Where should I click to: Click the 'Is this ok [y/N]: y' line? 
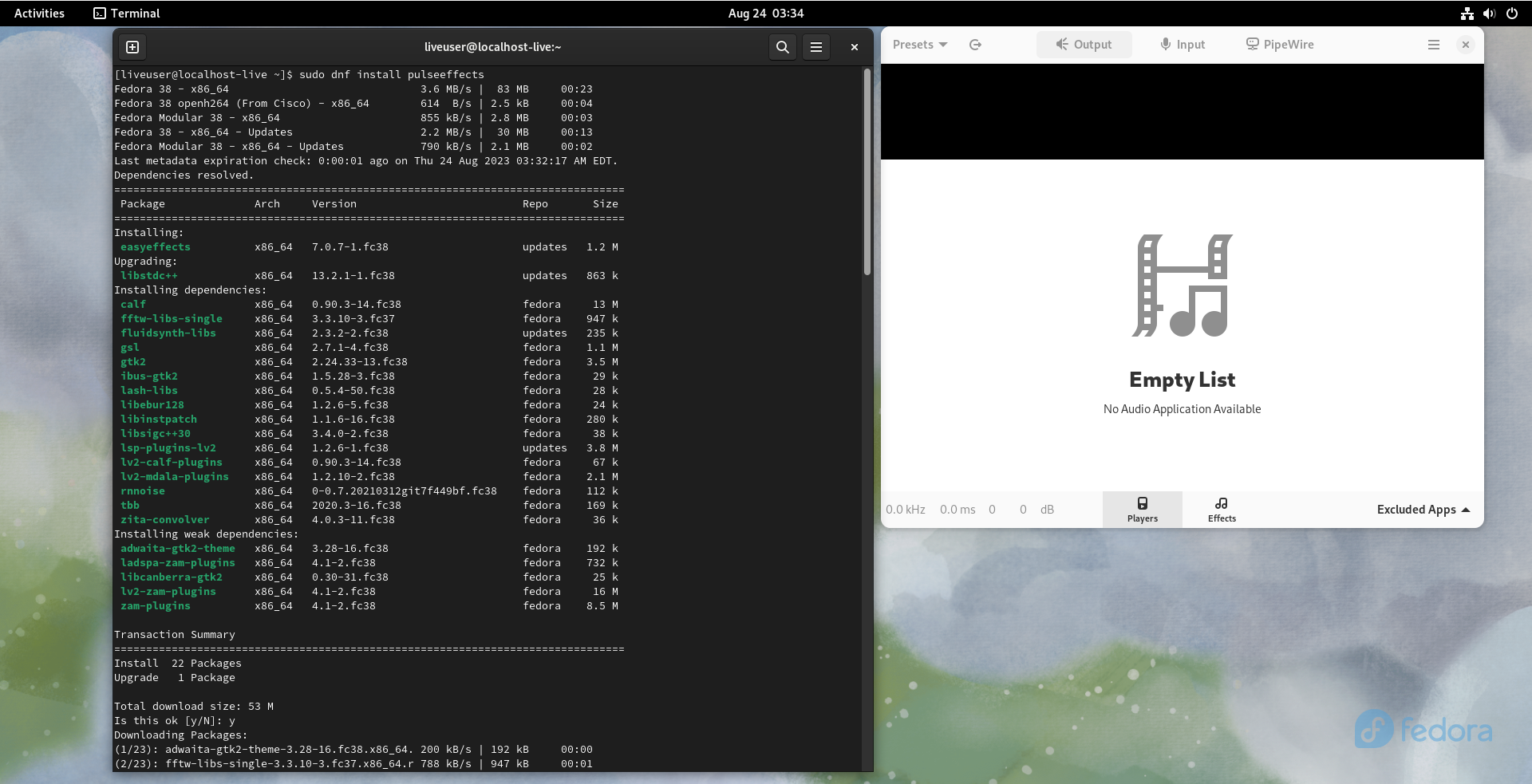[x=175, y=721]
